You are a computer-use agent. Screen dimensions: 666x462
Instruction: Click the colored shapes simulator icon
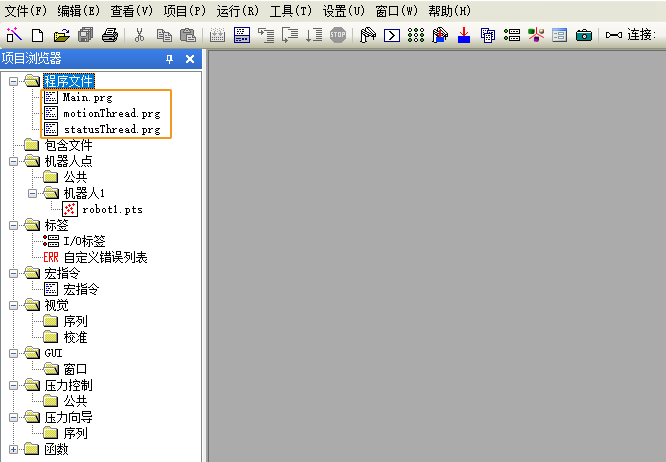tap(536, 35)
